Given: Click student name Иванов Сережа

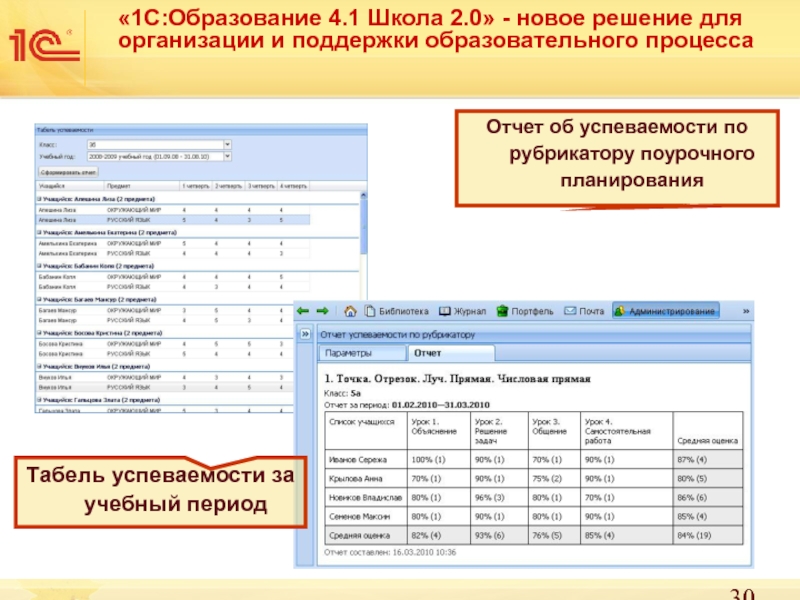Looking at the screenshot, I should click(x=358, y=460).
